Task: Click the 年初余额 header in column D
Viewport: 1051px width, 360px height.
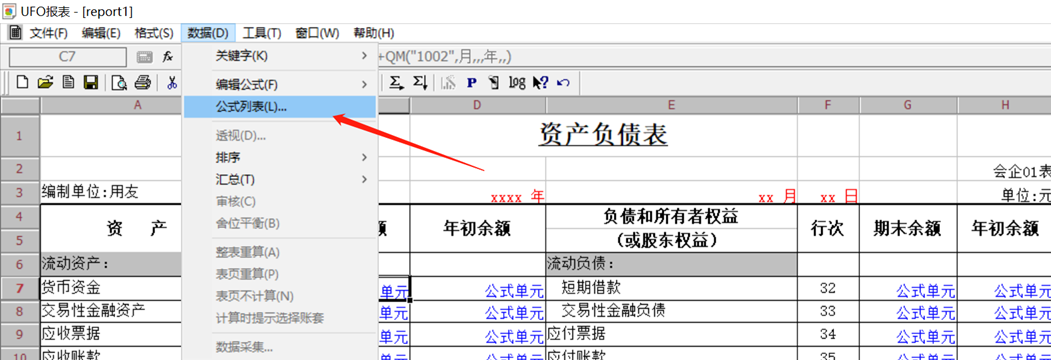Action: coord(478,229)
